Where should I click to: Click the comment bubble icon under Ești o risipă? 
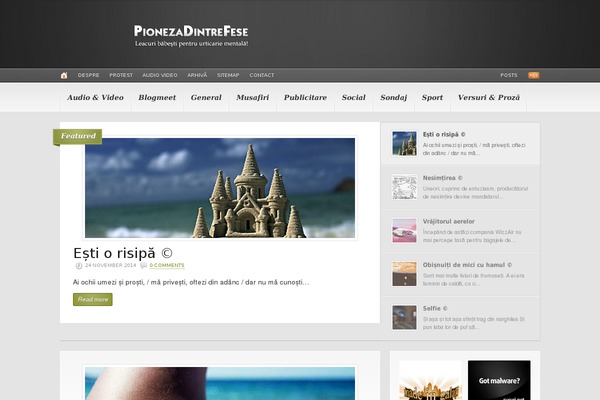(143, 265)
